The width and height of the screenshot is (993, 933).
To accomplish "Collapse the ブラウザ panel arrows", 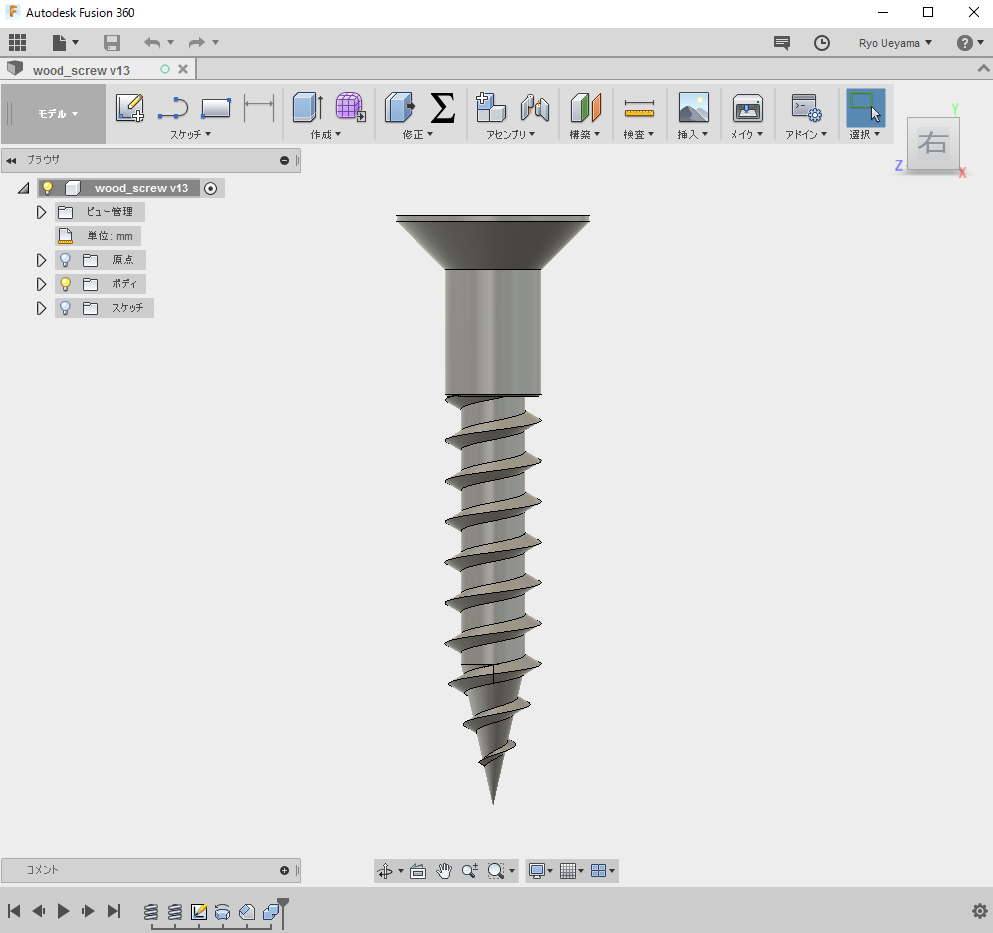I will coord(11,160).
